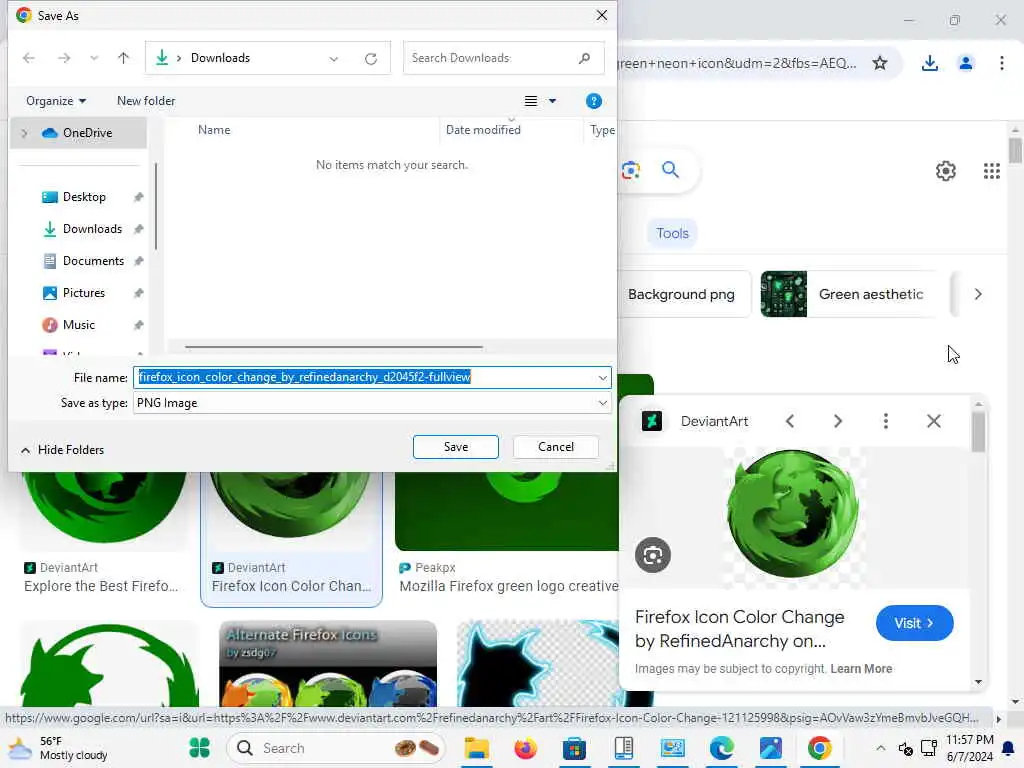
Task: Select Downloads in navigation pane
Action: 92,229
